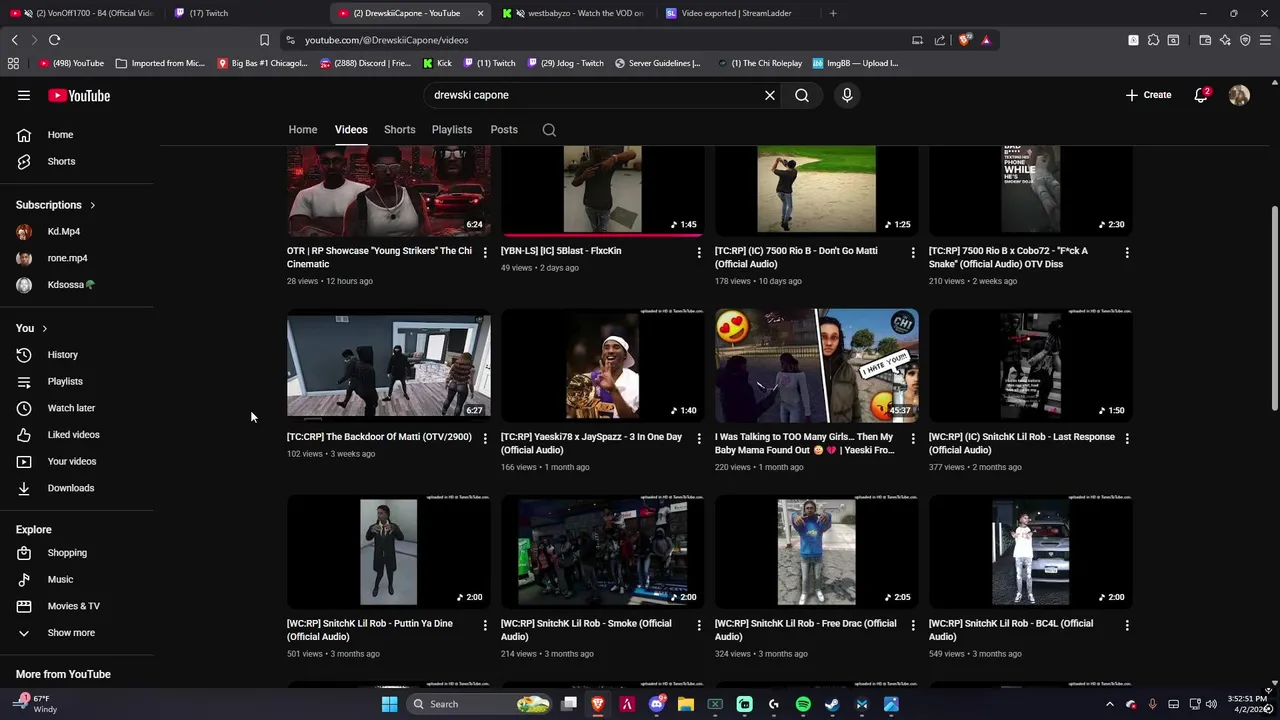The image size is (1280, 720).
Task: Open Windows Start menu
Action: pyautogui.click(x=389, y=704)
